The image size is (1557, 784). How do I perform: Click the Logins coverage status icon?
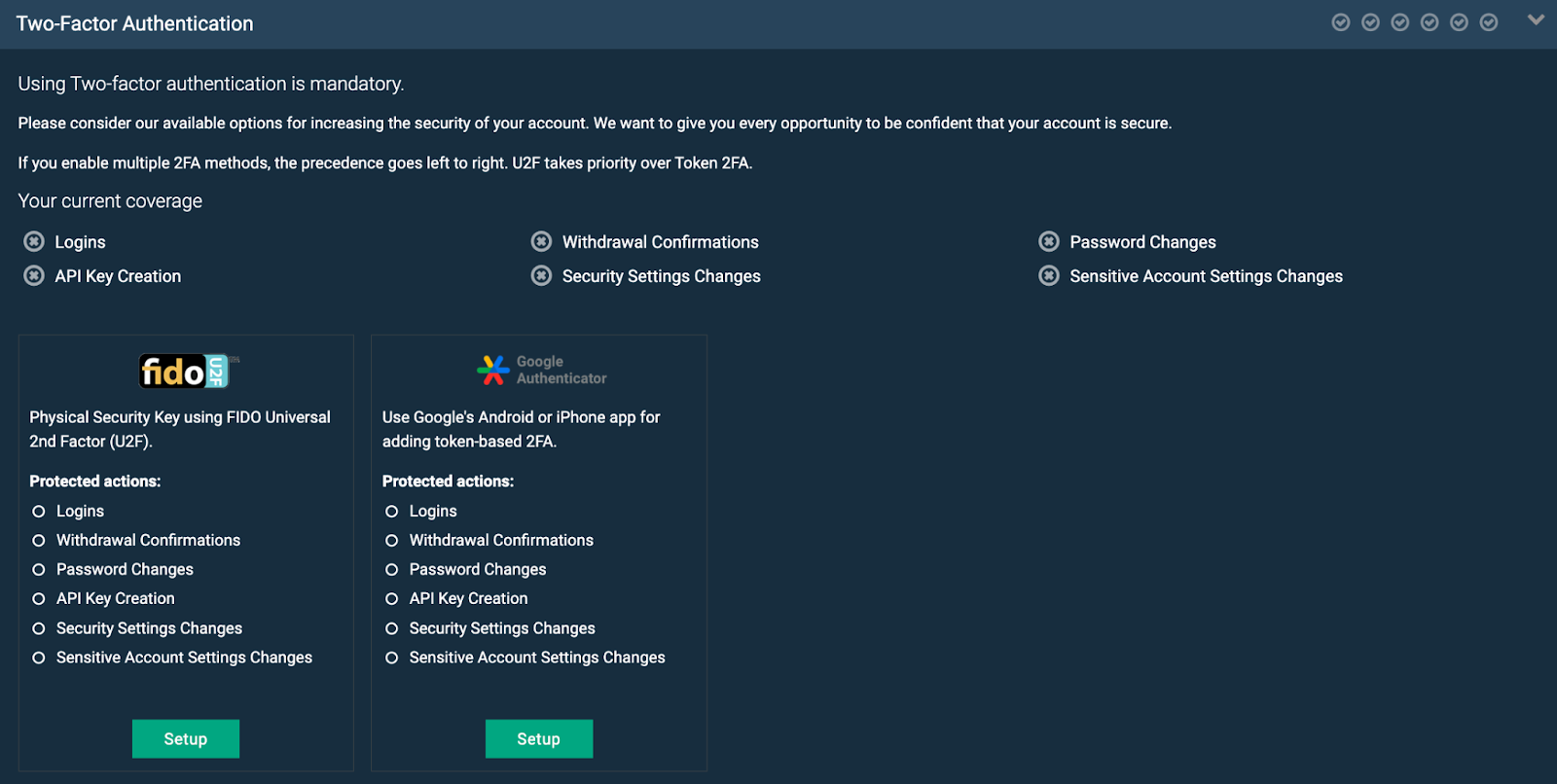pos(34,241)
